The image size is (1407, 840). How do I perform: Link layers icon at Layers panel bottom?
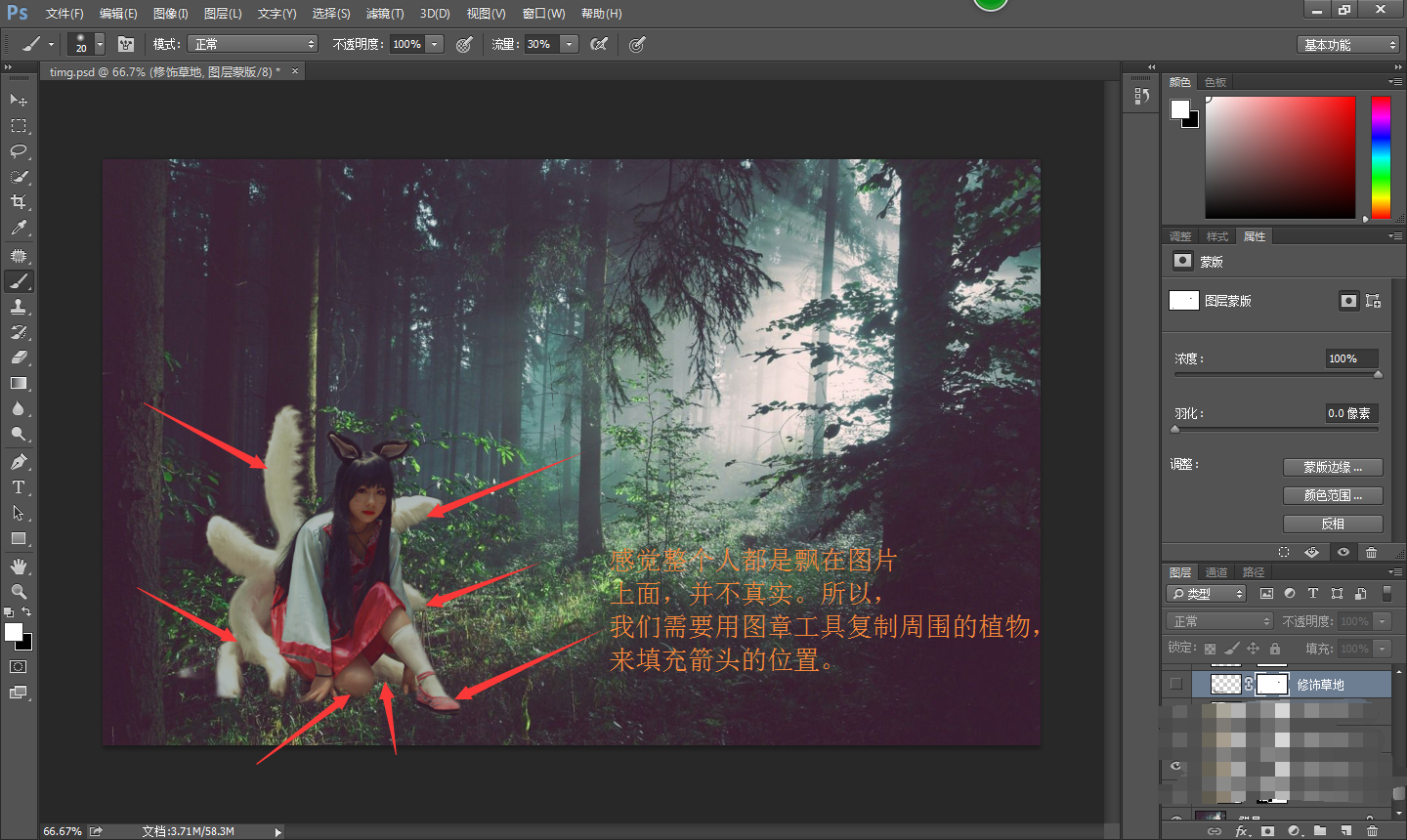1215,831
